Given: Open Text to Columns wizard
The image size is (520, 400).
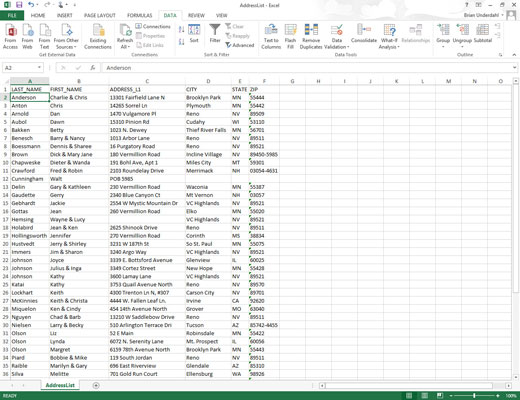Looking at the screenshot, I should pyautogui.click(x=271, y=36).
